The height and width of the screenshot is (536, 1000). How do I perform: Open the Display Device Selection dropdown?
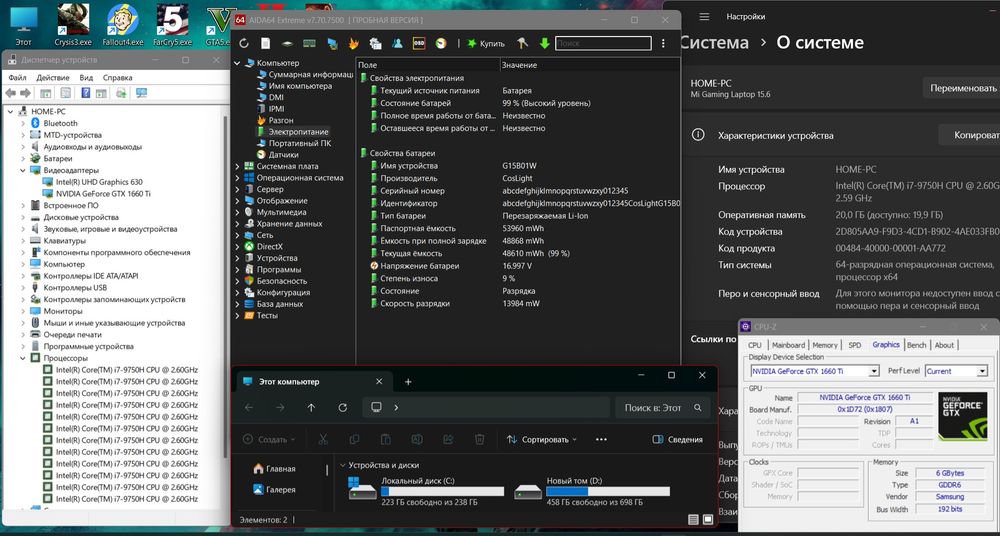click(873, 371)
